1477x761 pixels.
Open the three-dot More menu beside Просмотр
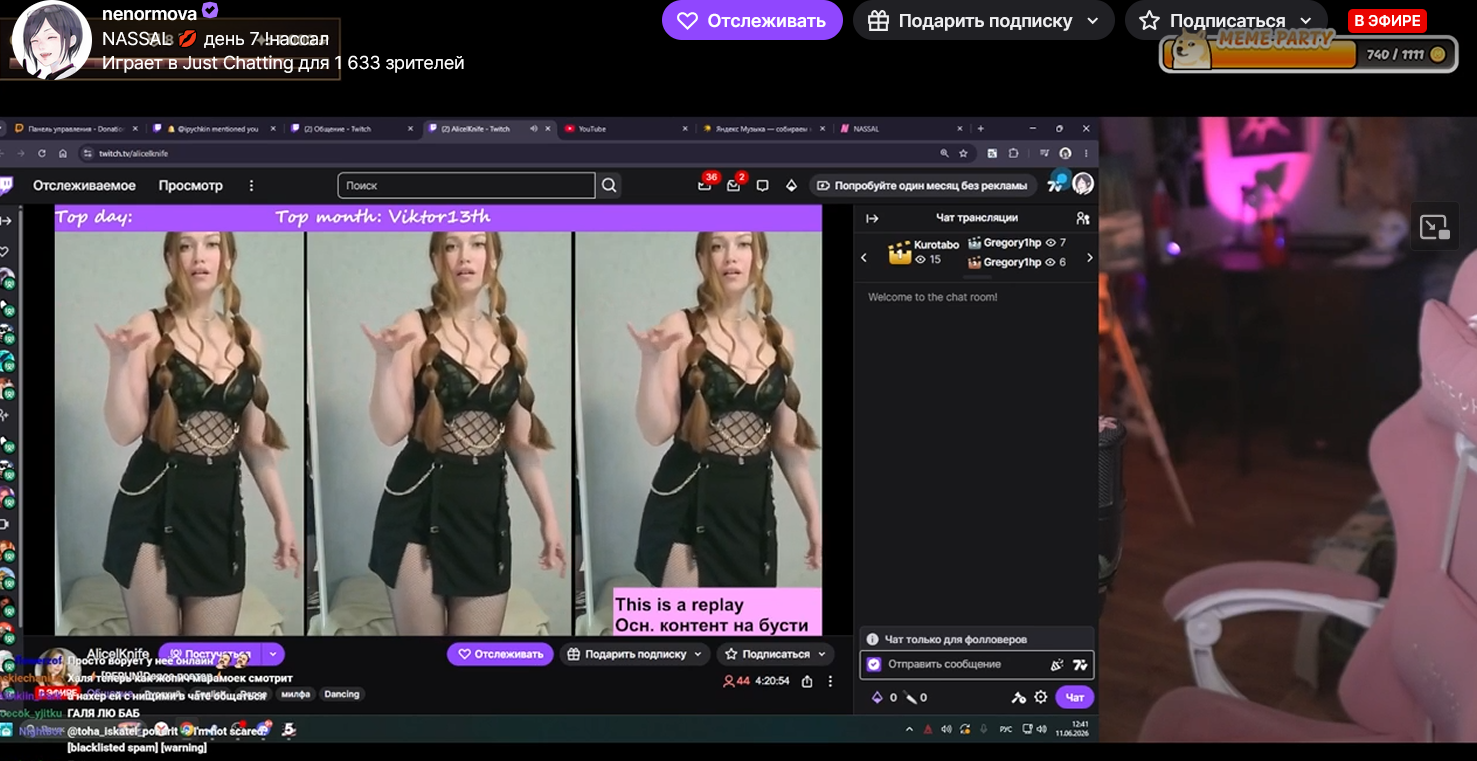coord(251,185)
